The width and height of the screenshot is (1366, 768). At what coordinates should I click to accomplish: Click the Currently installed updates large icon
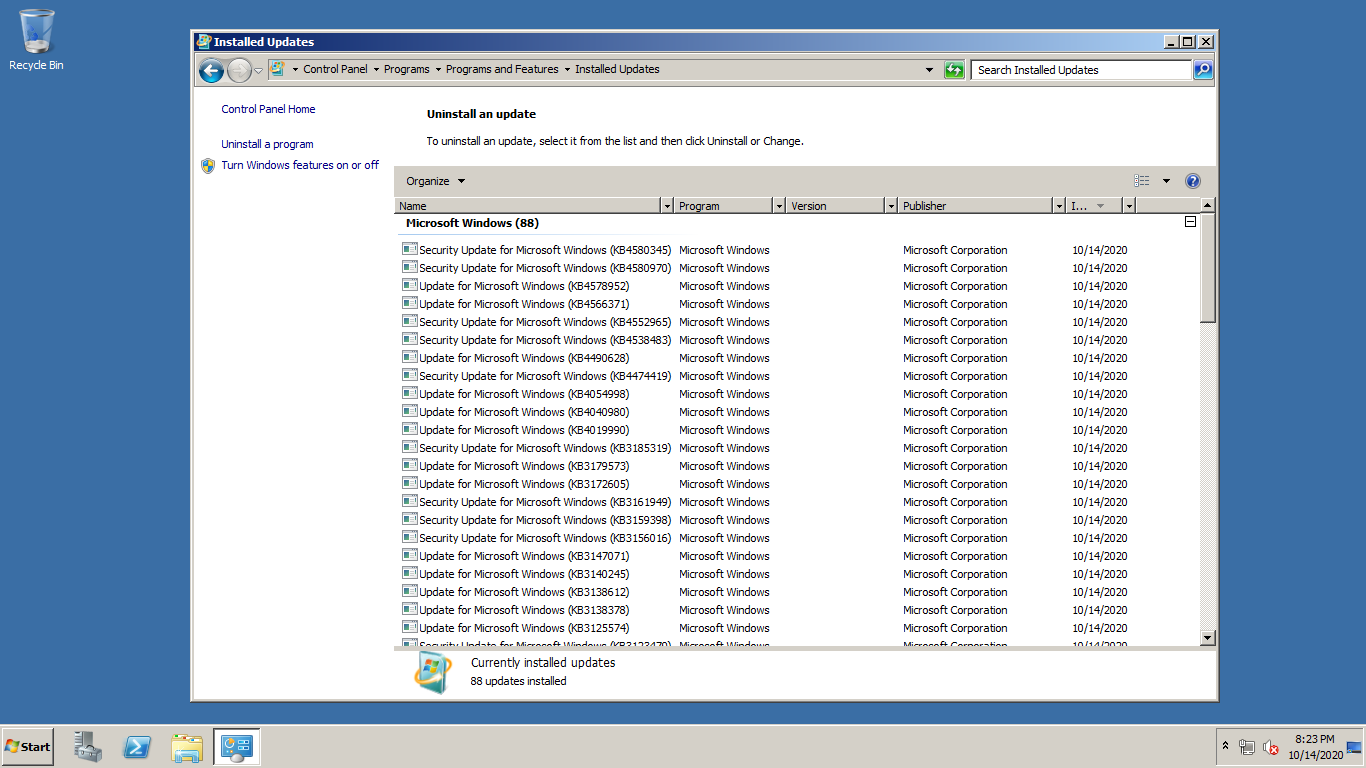click(433, 673)
